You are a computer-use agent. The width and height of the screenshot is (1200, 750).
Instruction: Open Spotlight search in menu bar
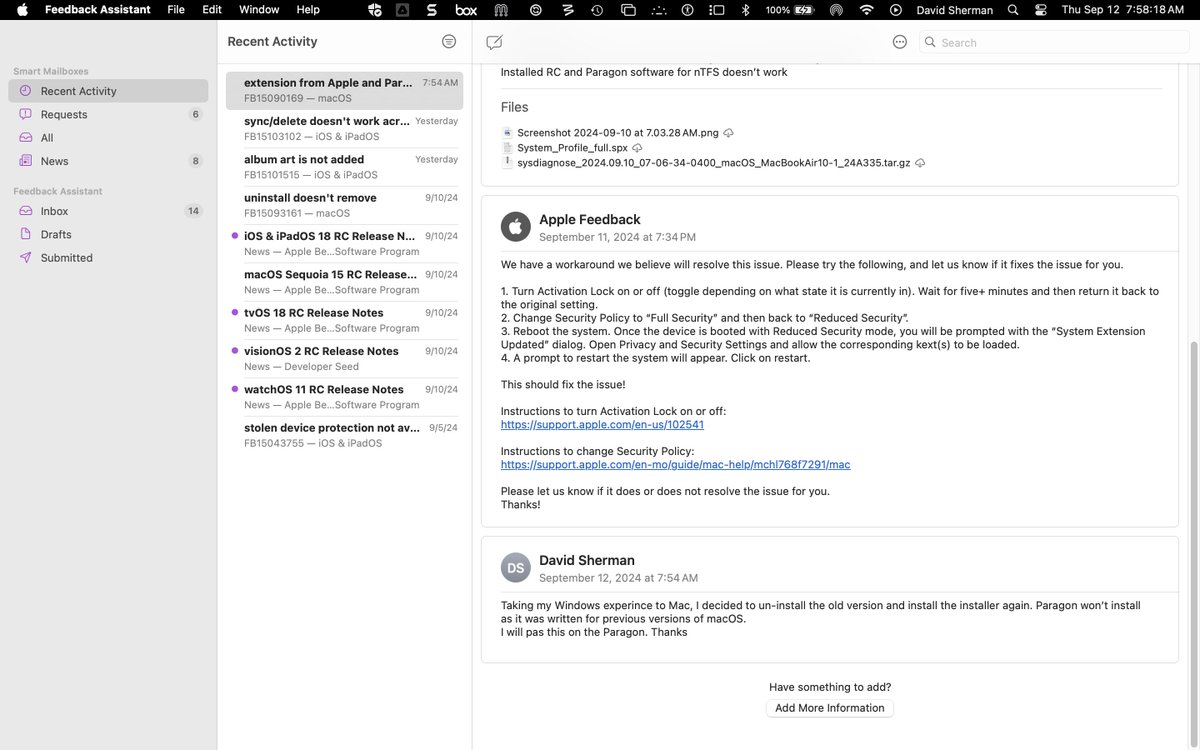[1013, 10]
